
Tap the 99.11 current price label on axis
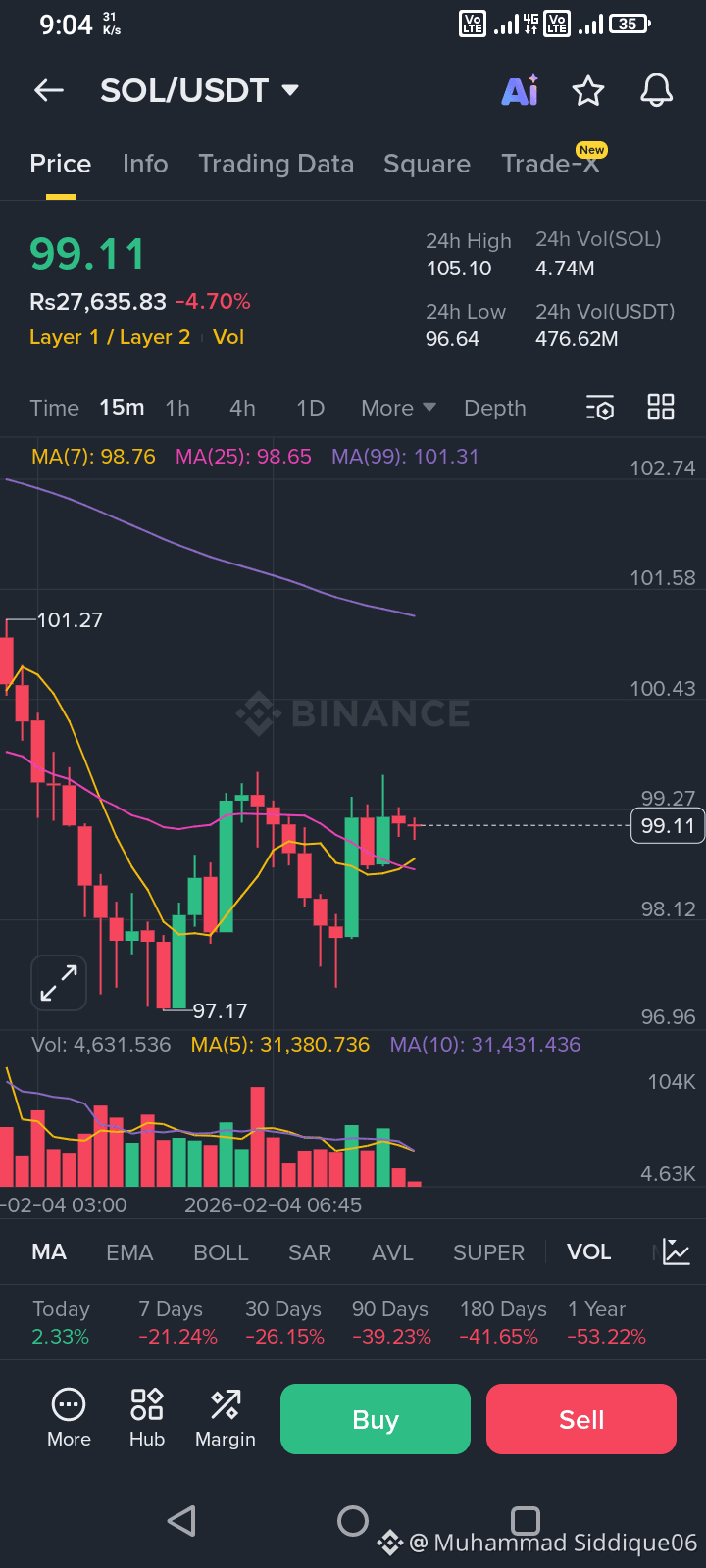coord(668,826)
